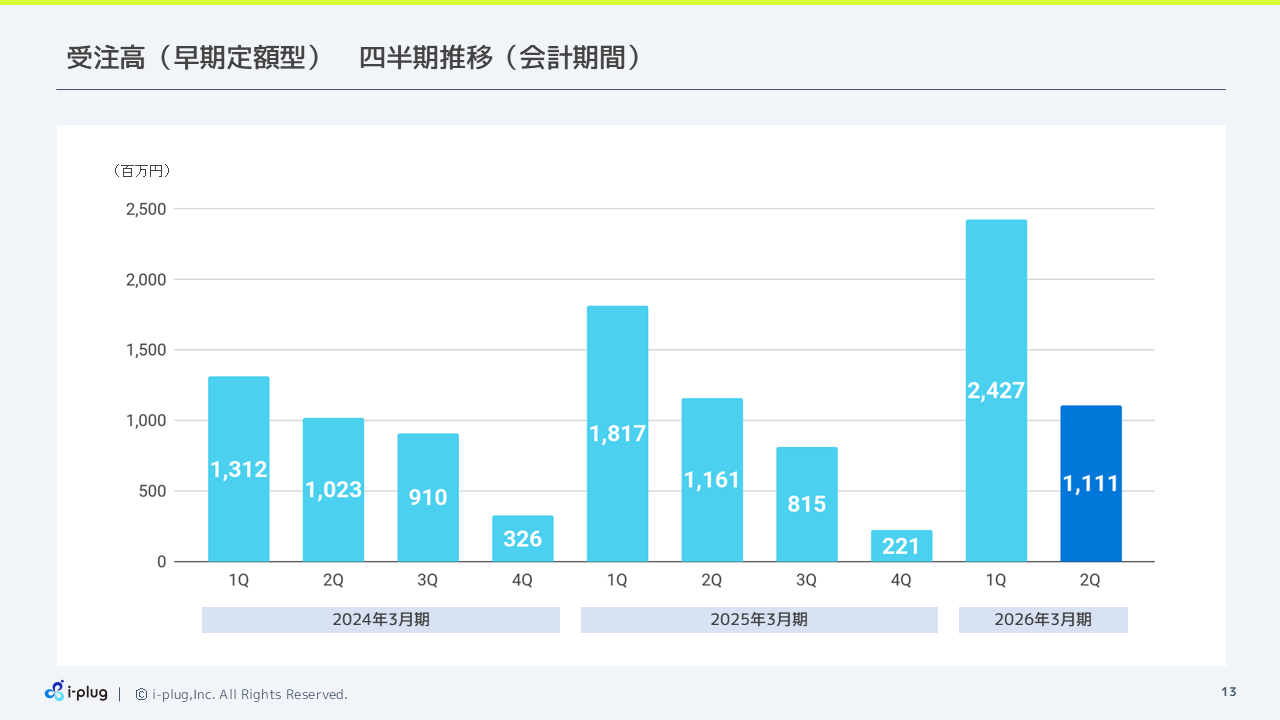Click the 910 bar for 3Q

(428, 498)
